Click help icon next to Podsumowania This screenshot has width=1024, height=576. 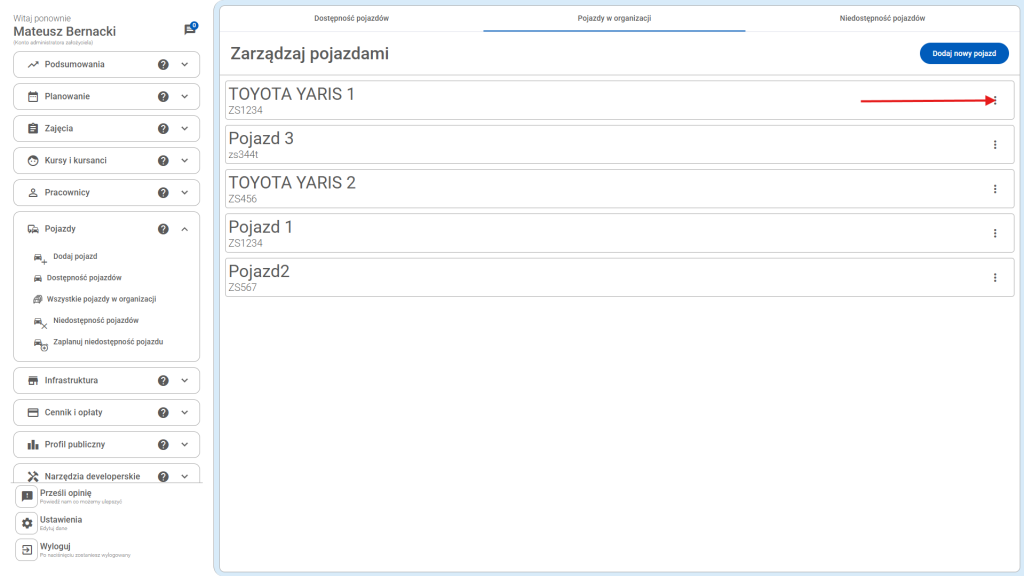(163, 64)
